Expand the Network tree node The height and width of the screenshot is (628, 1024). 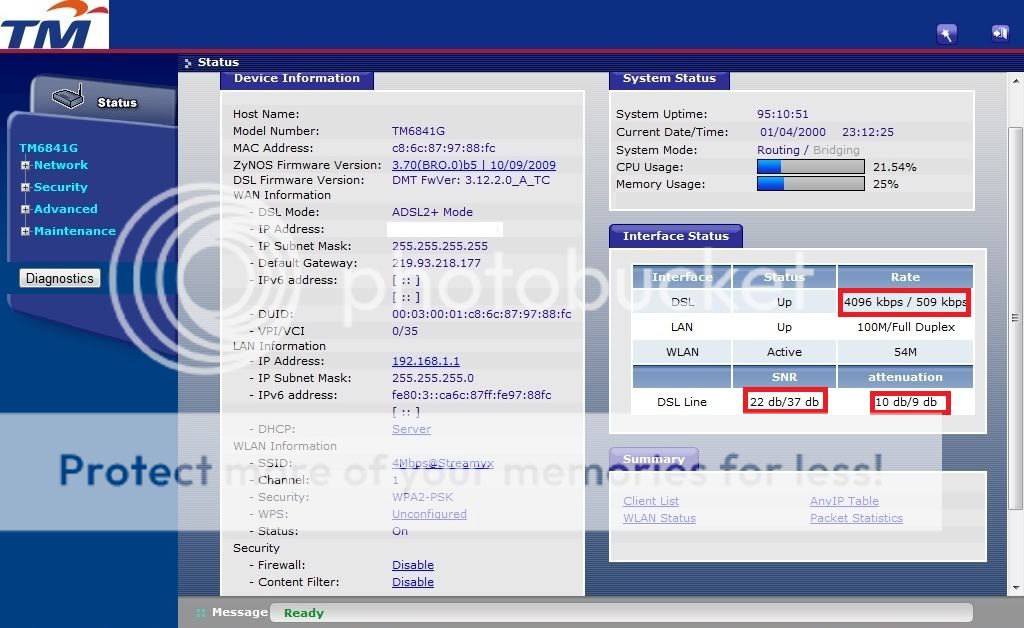26,165
